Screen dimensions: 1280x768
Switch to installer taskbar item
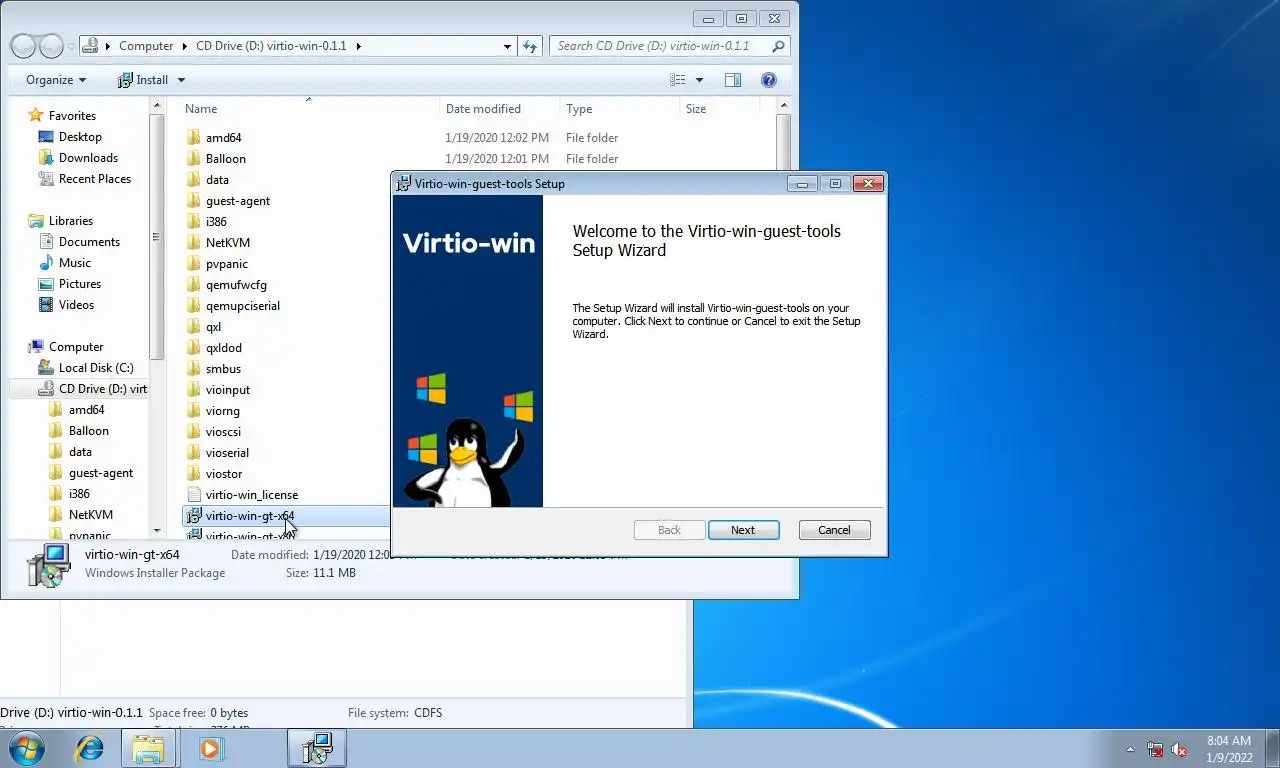[x=317, y=748]
